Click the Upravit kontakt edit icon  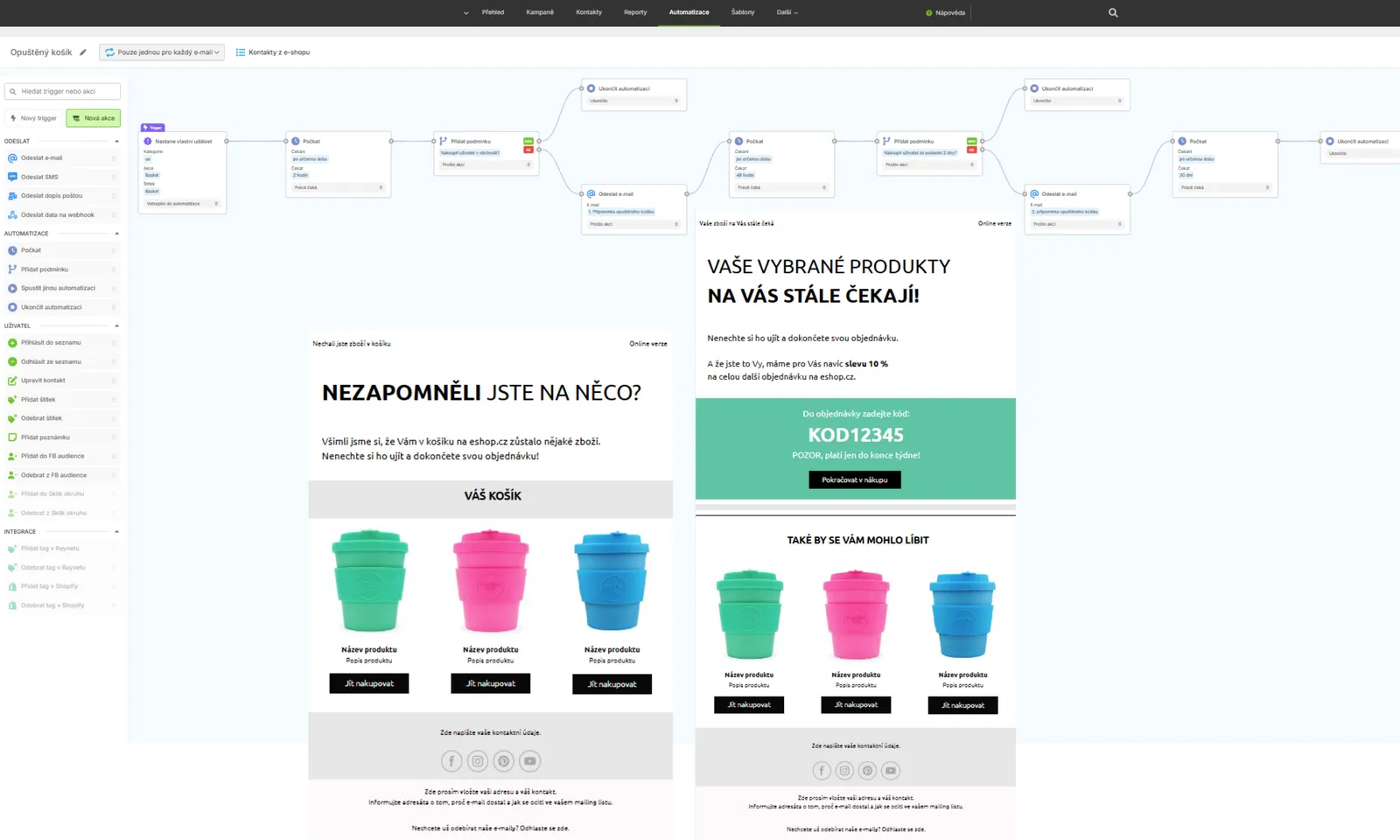(12, 381)
